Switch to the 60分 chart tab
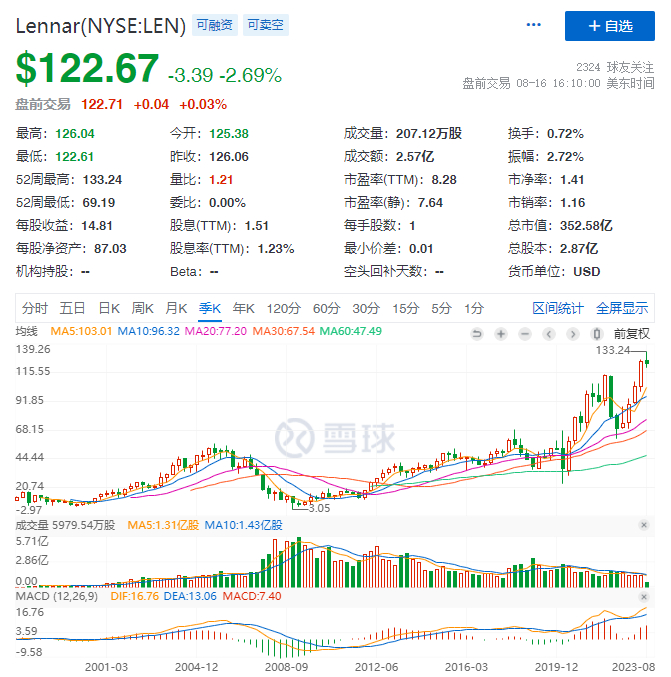The width and height of the screenshot is (671, 677). click(326, 308)
